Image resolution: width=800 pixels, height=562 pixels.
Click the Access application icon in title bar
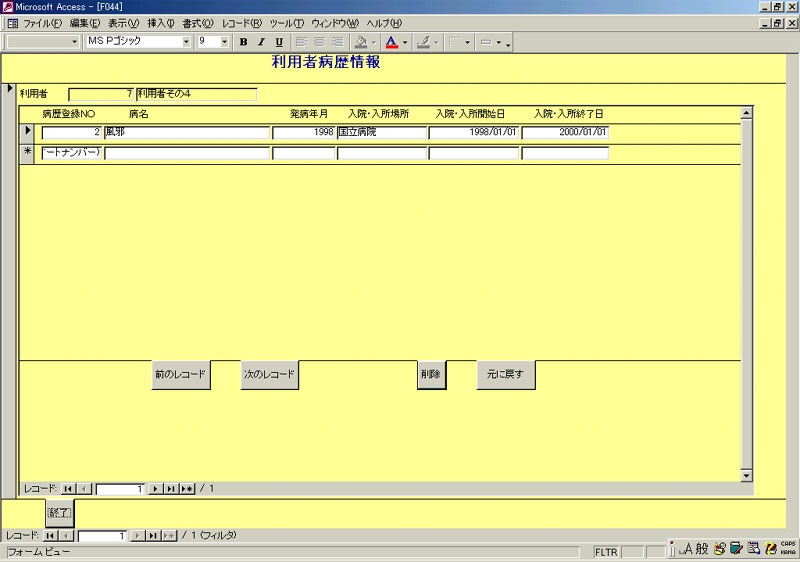tap(7, 7)
